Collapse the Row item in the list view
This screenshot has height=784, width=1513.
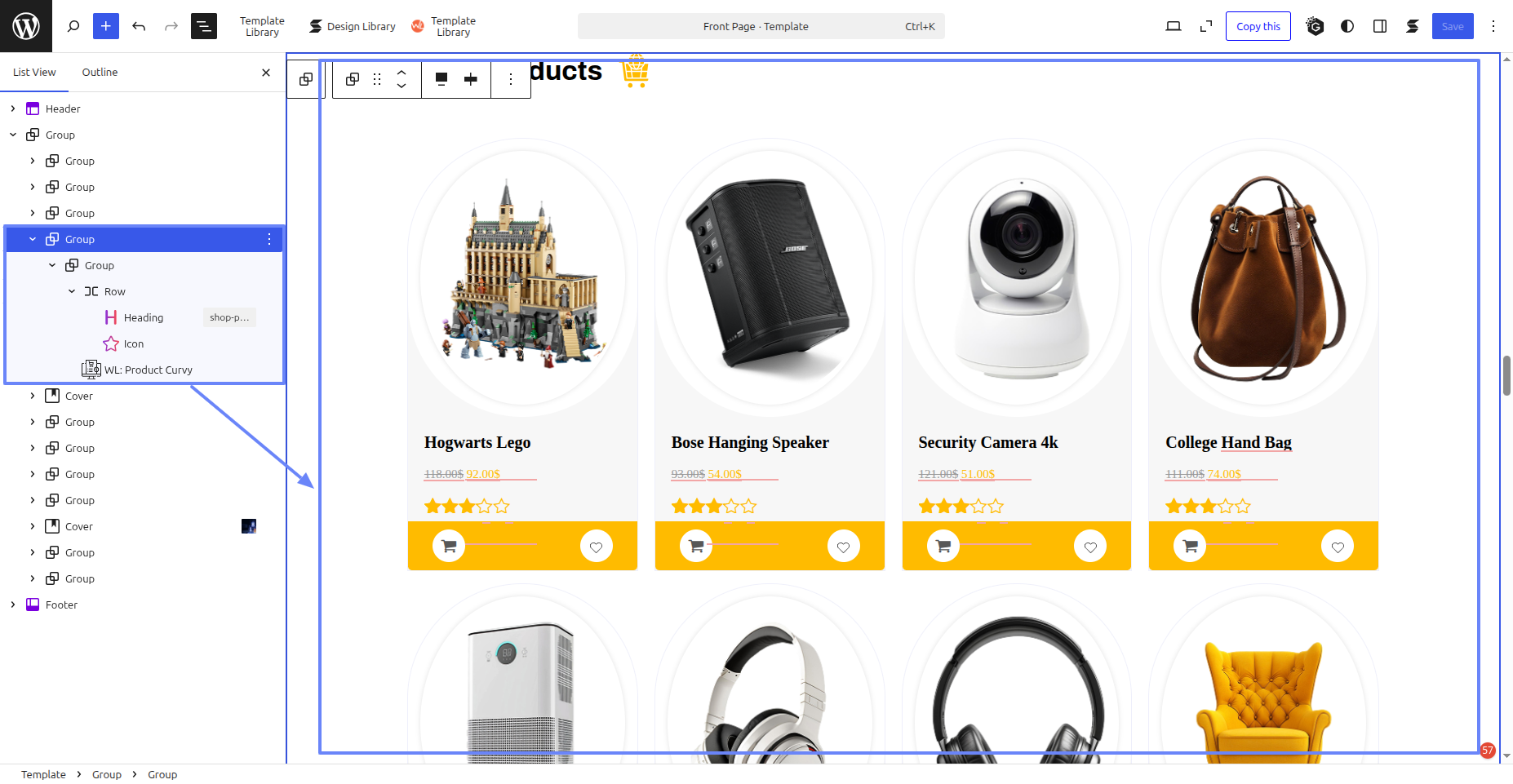(72, 291)
